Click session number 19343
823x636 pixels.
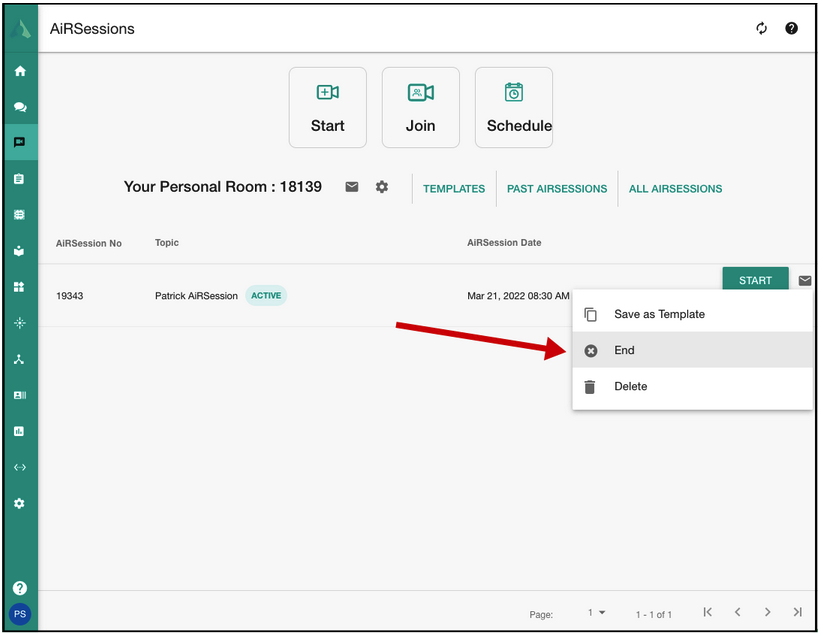coord(70,296)
